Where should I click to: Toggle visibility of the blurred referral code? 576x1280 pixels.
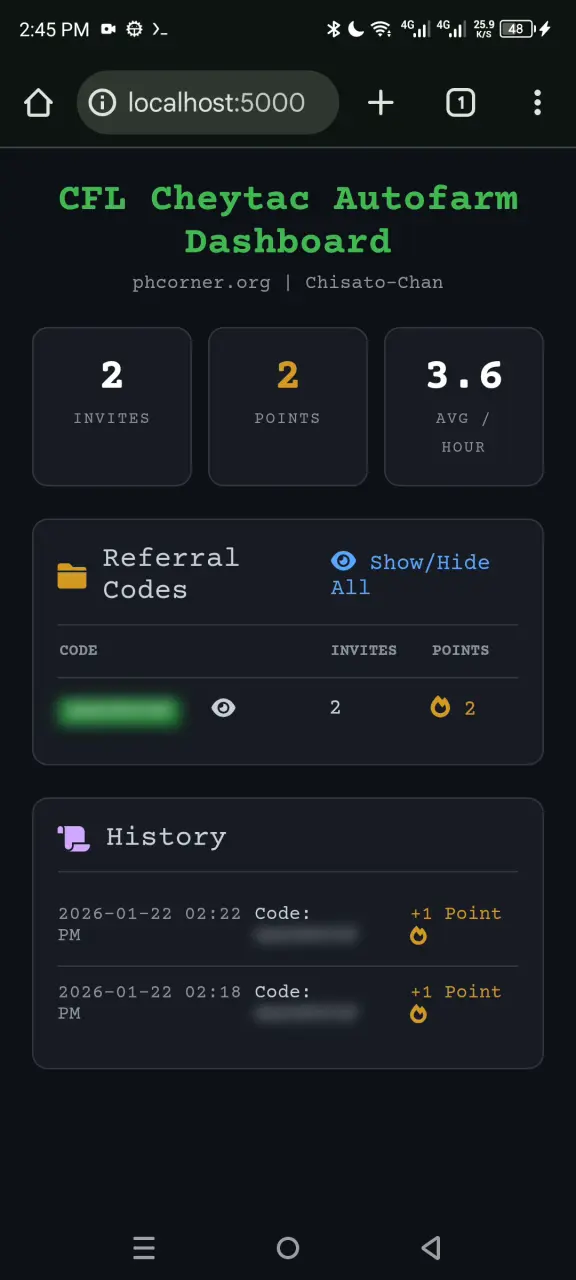click(224, 708)
